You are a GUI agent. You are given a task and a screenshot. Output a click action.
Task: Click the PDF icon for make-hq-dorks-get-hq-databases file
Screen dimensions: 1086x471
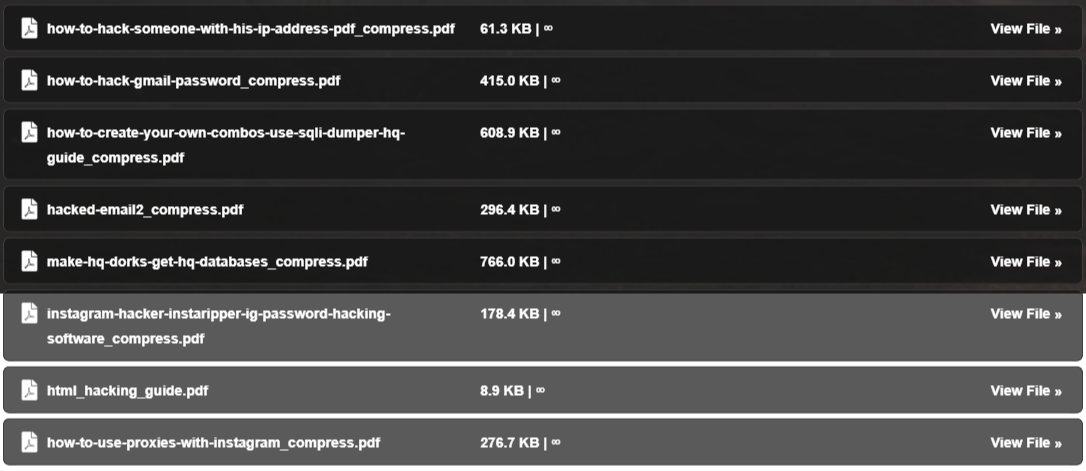click(30, 261)
